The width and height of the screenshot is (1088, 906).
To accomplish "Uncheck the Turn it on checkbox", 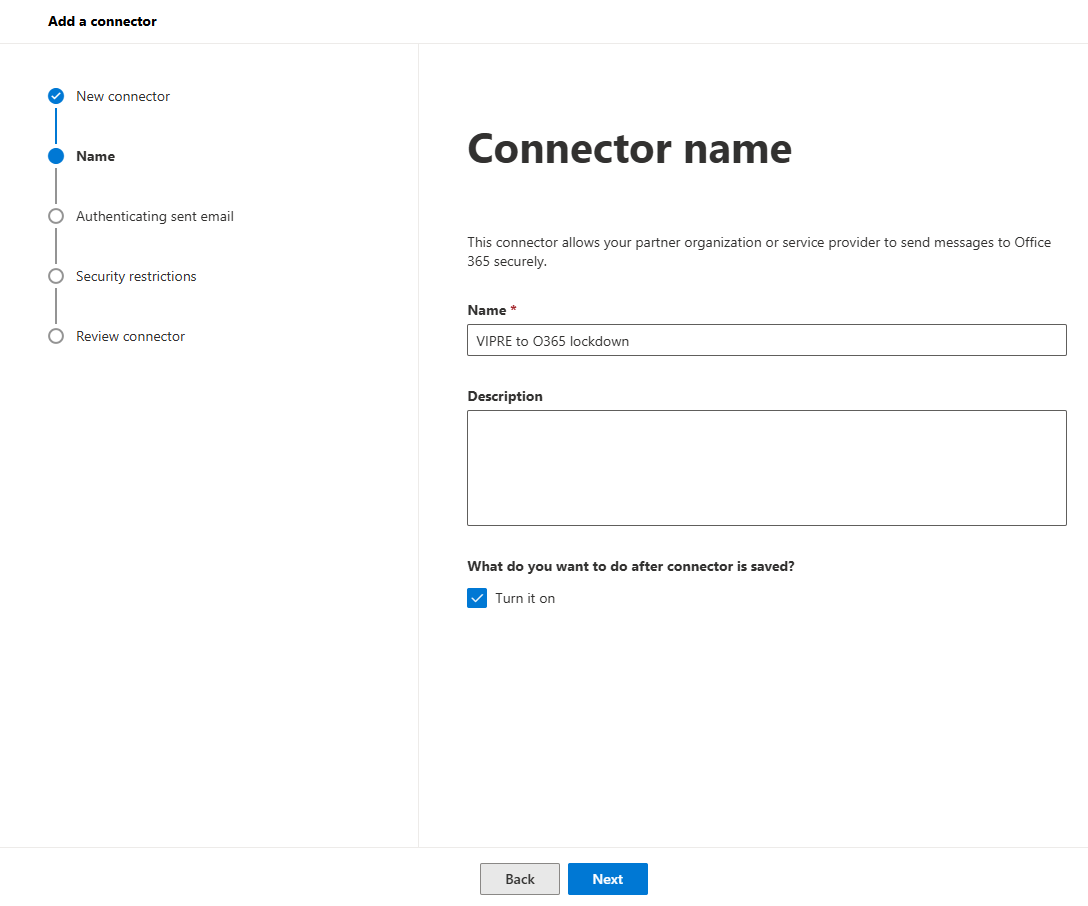I will tap(477, 598).
